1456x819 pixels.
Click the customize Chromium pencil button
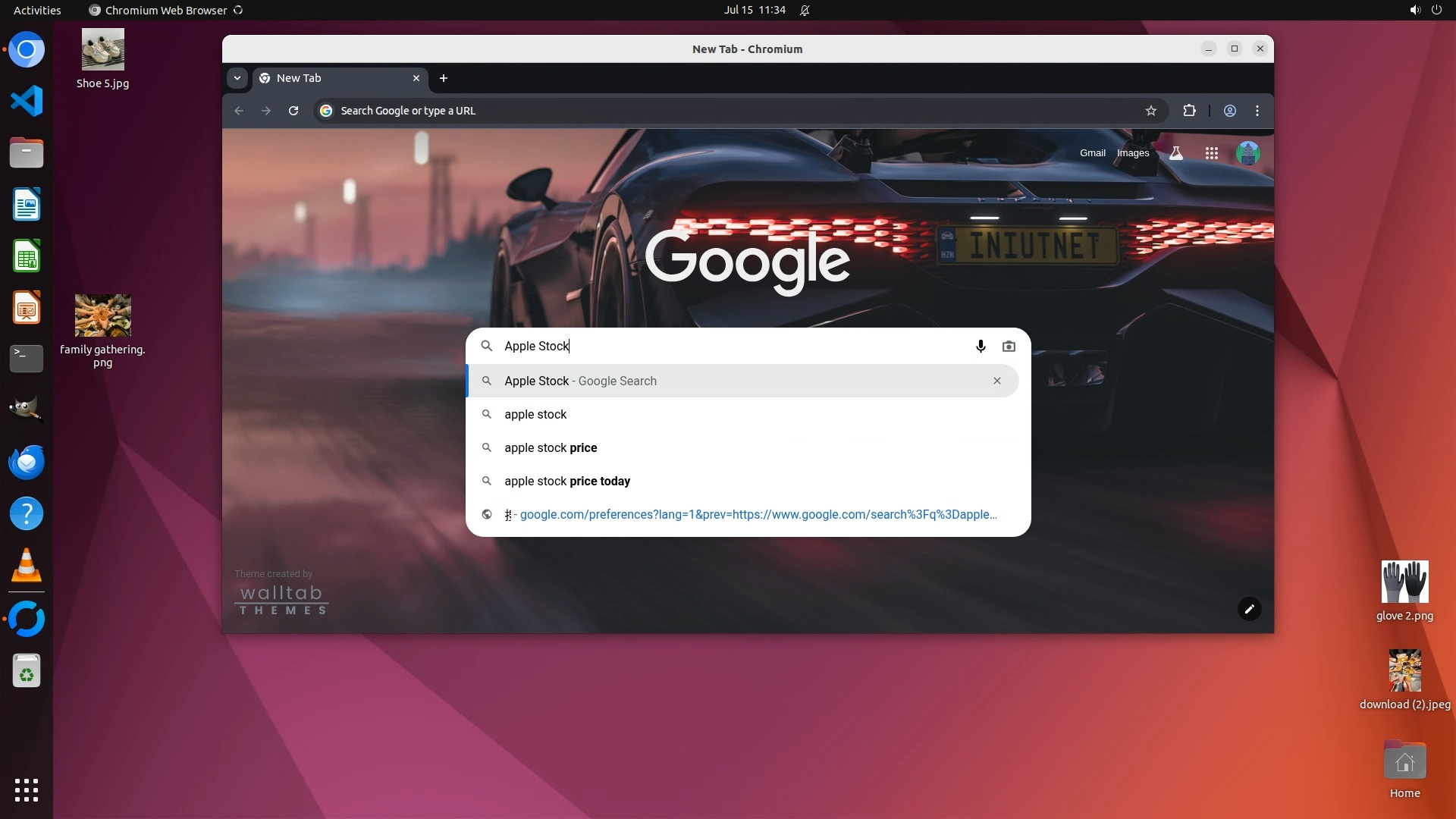click(1249, 609)
